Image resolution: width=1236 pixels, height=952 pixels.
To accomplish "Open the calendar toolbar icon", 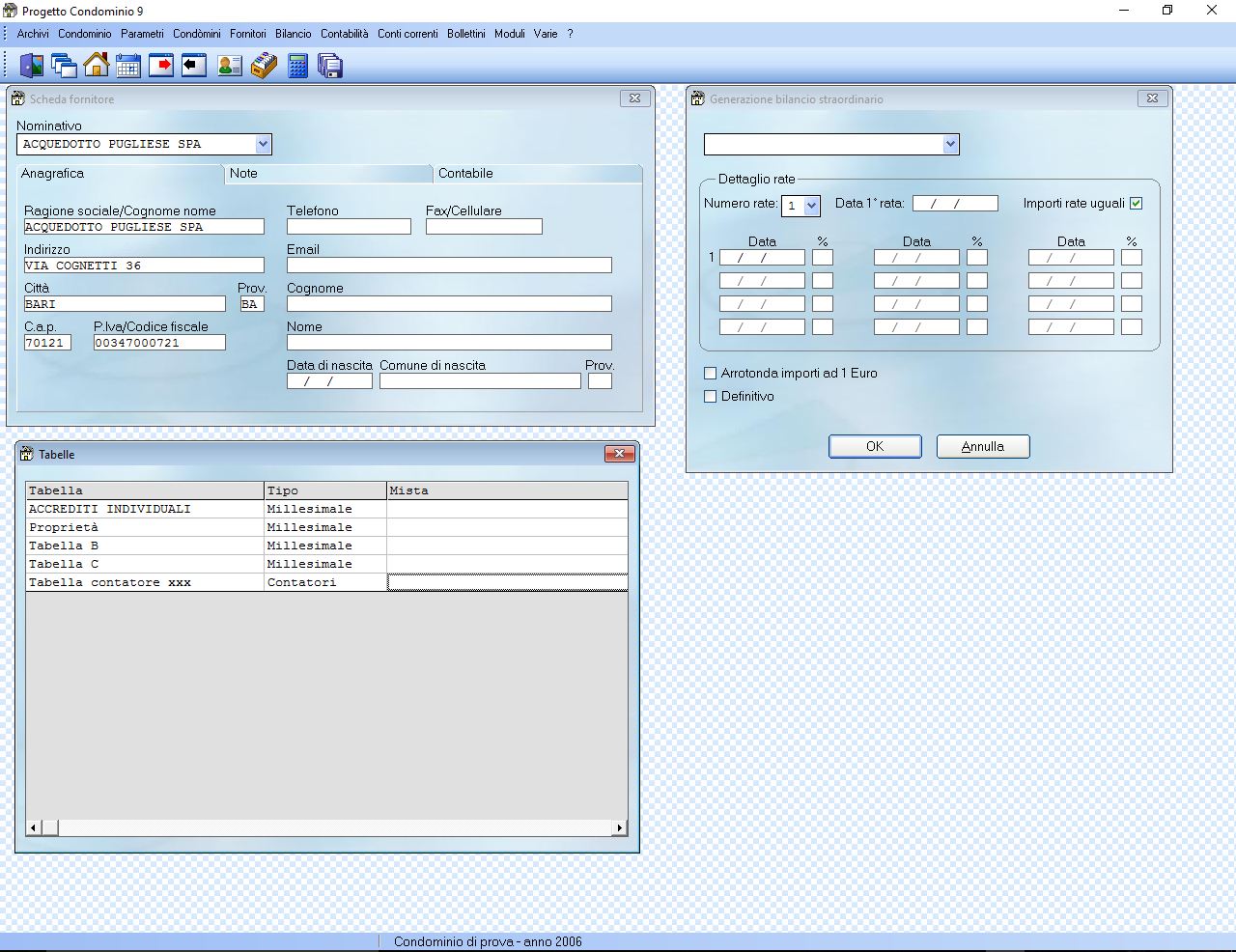I will (128, 66).
